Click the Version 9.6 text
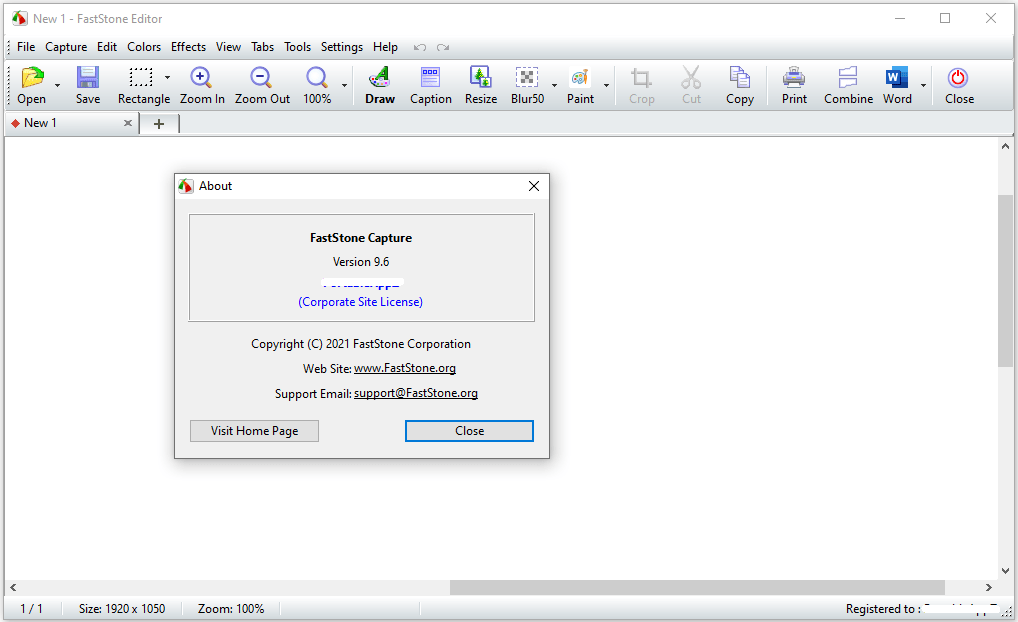The image size is (1018, 622). coord(361,262)
